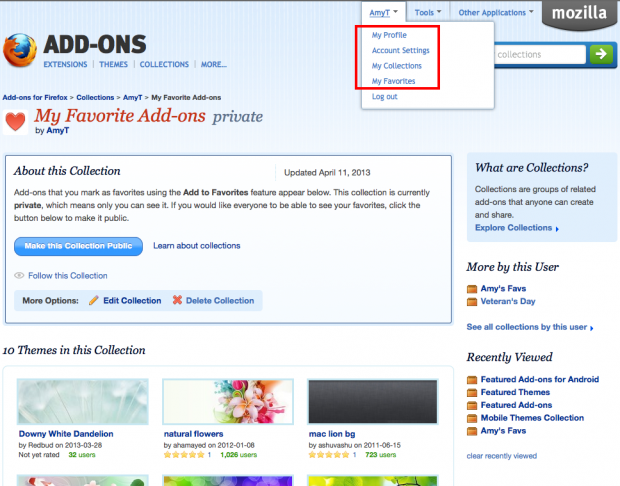This screenshot has width=620, height=486.
Task: Click the Amy's Favs collection icon under More by this User
Action: coord(472,288)
